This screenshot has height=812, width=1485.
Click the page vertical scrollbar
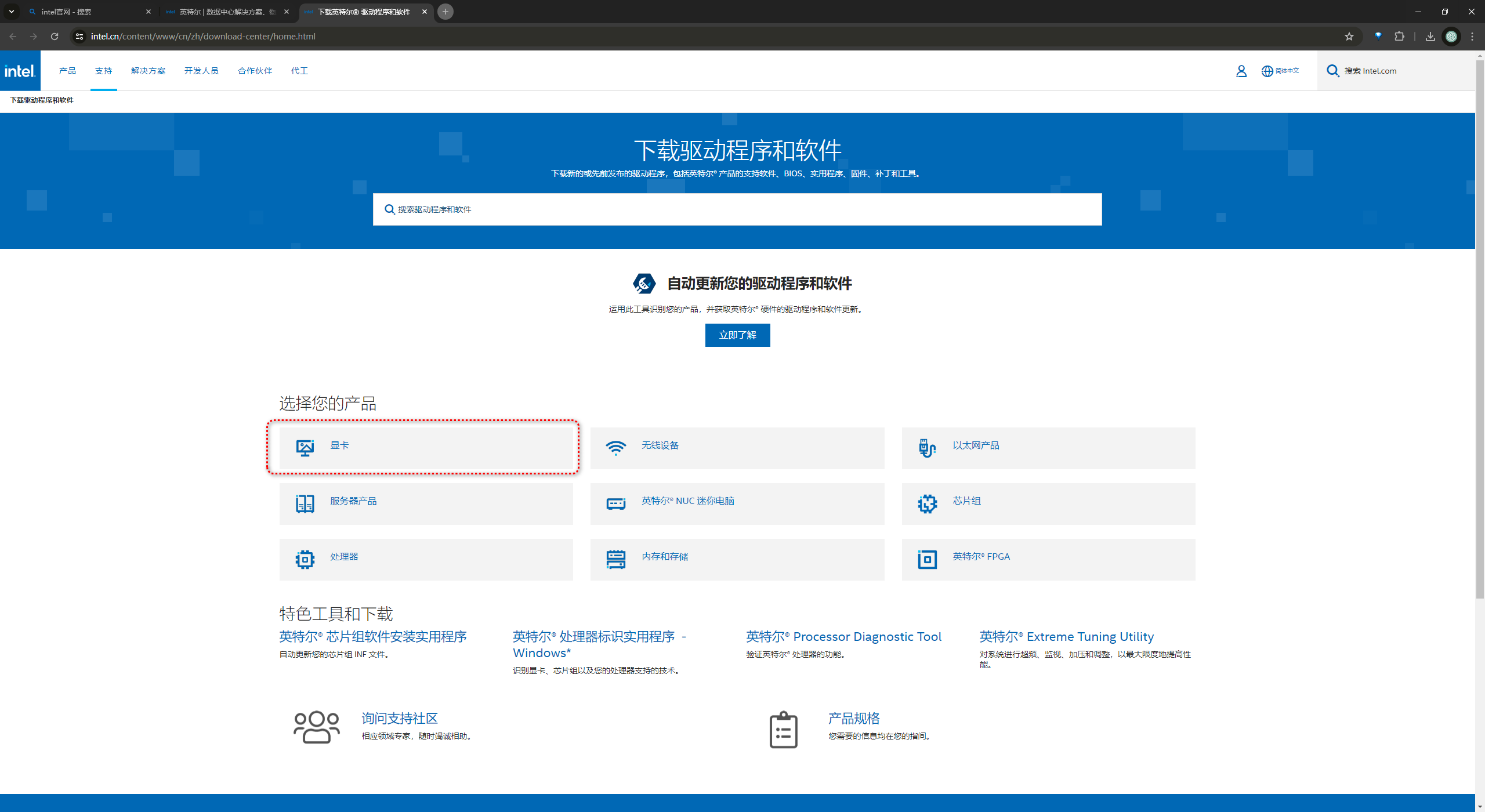click(1479, 325)
